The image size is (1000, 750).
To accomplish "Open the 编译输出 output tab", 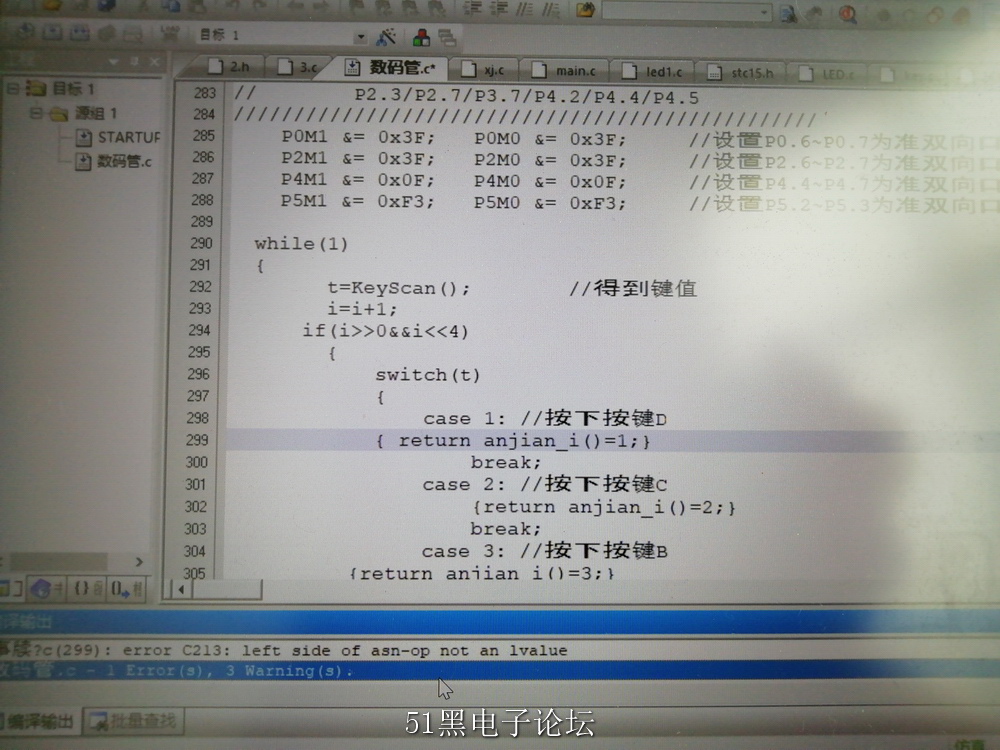I will pos(38,721).
